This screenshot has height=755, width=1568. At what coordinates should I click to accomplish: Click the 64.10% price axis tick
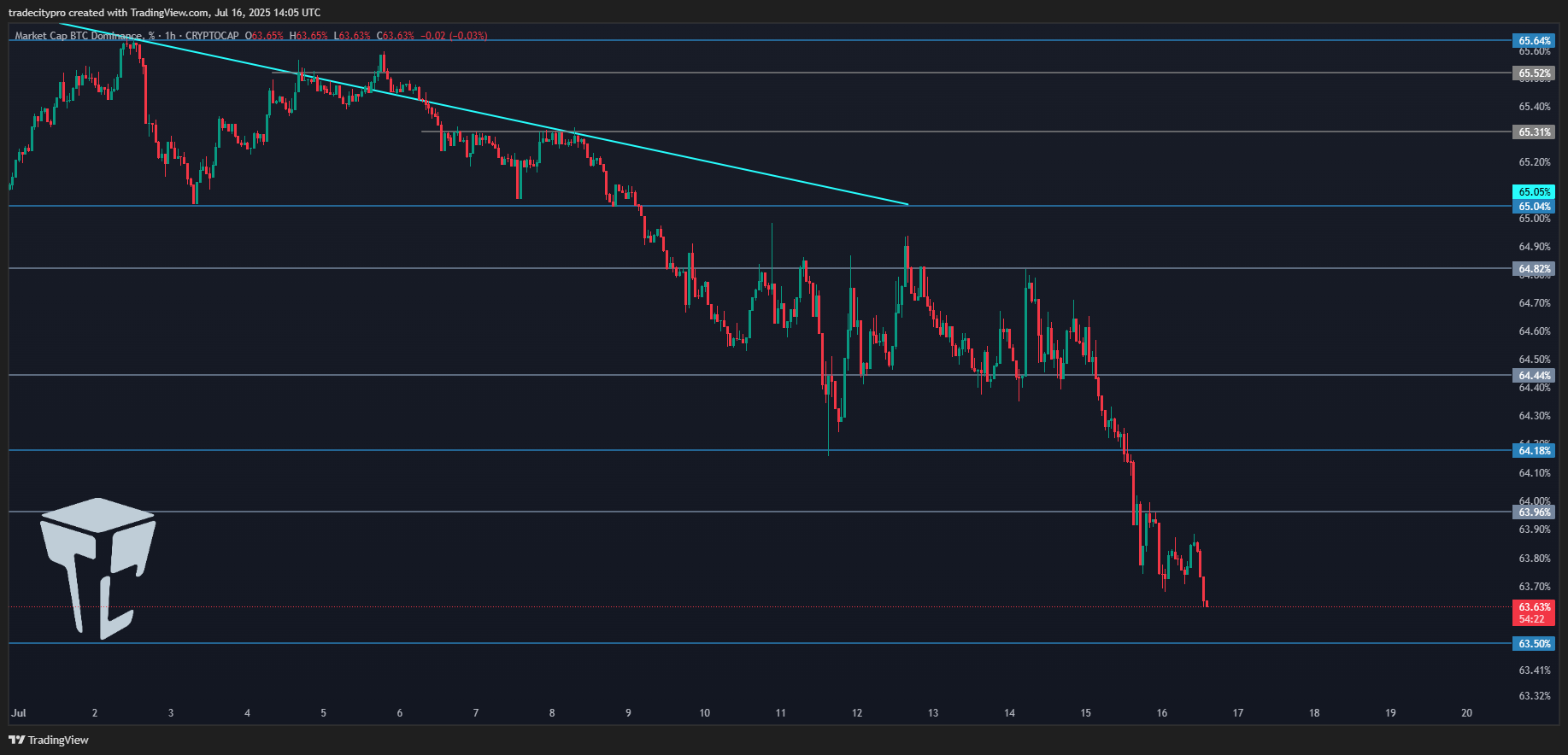(1535, 473)
